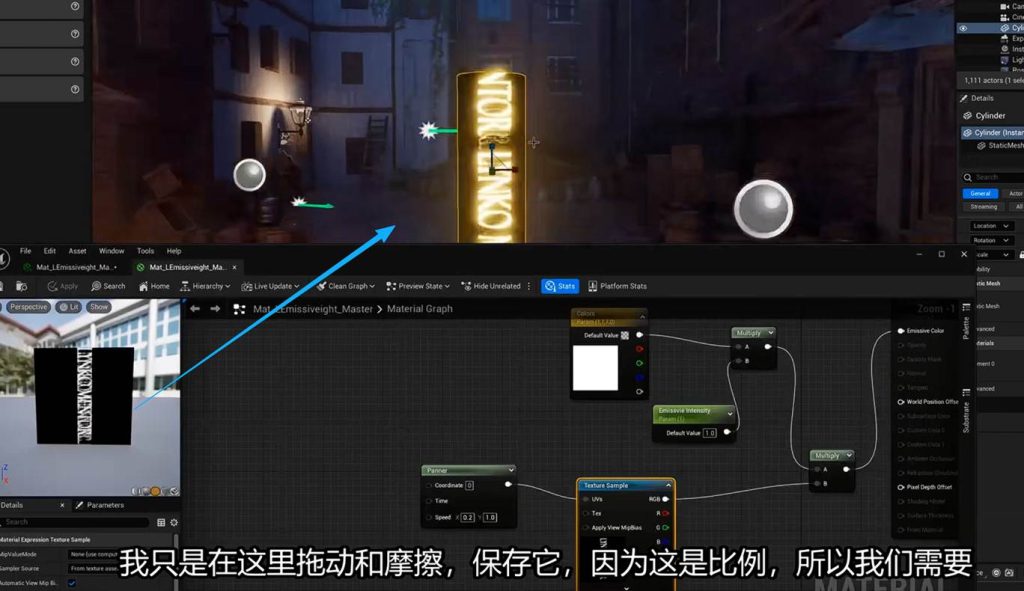Screen dimensions: 1024x591
Task: Click the Show button in preview
Action: coord(99,307)
